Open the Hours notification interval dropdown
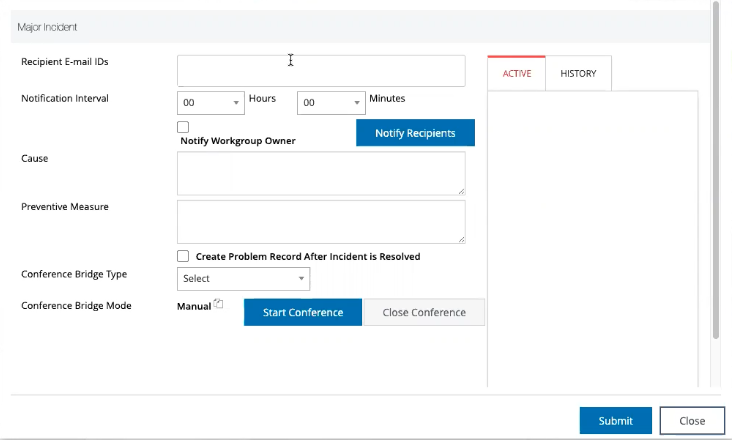732x440 pixels. (x=211, y=102)
